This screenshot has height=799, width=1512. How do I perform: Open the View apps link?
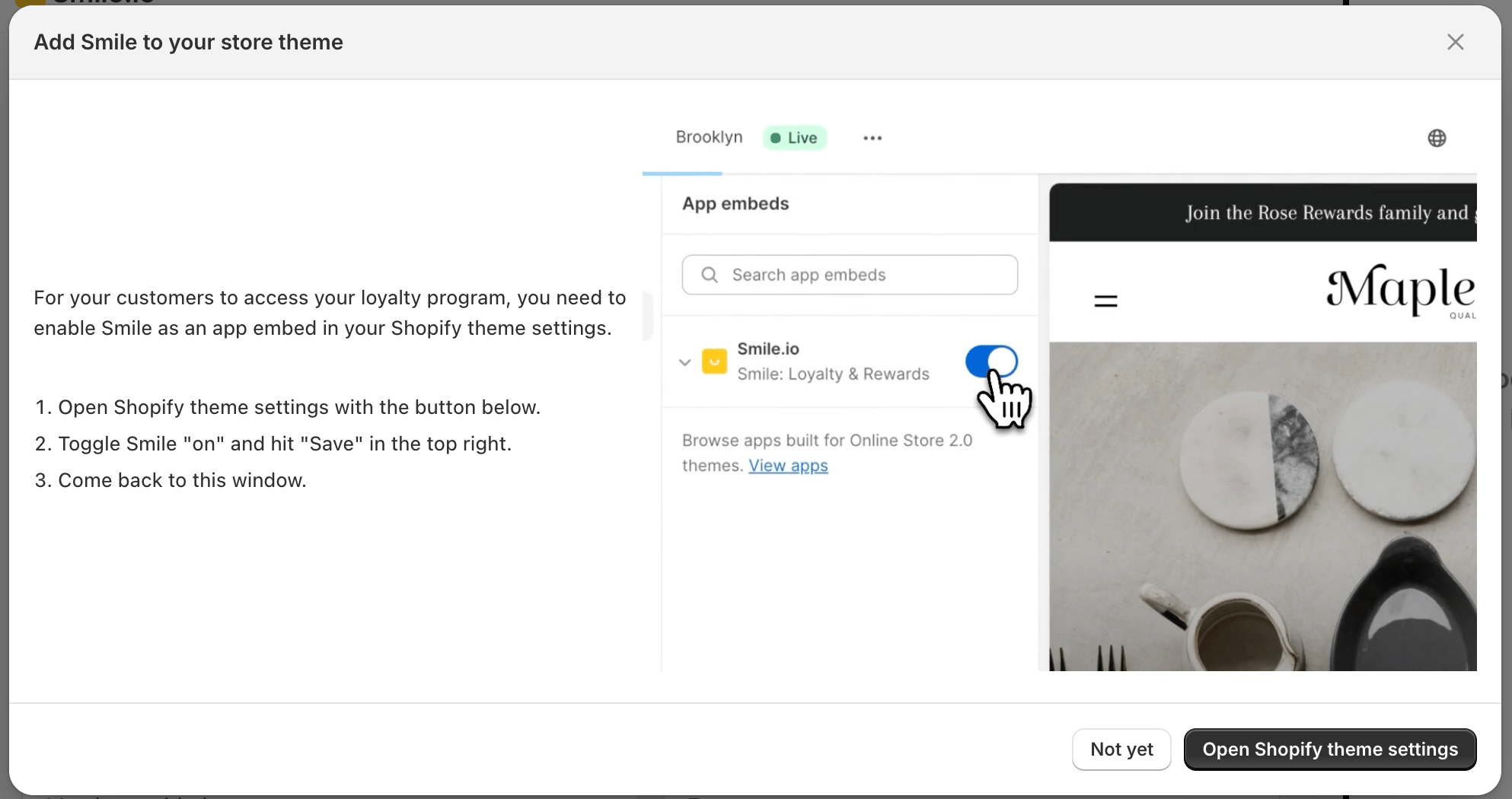tap(788, 466)
